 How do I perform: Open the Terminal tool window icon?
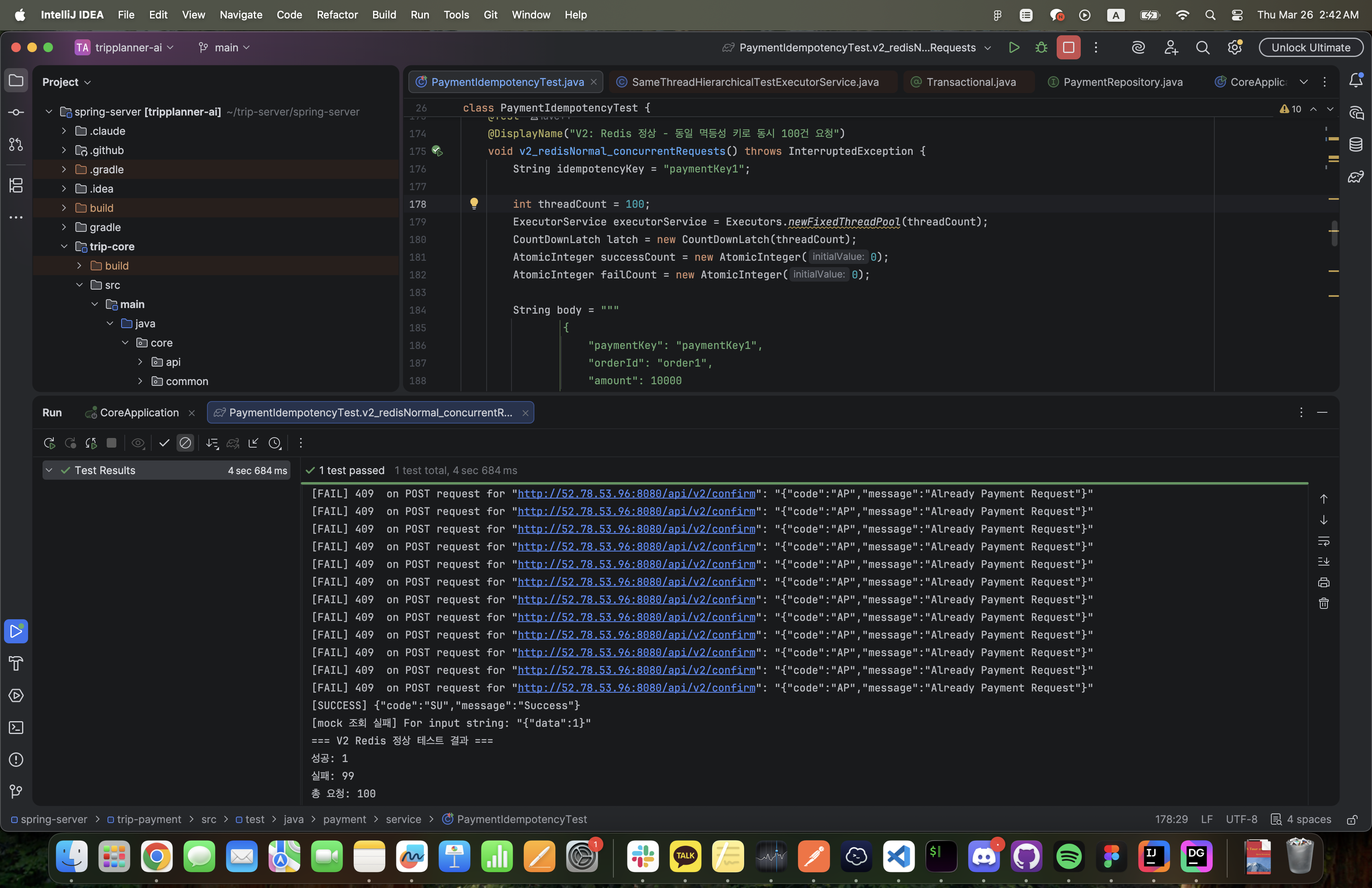click(x=16, y=728)
